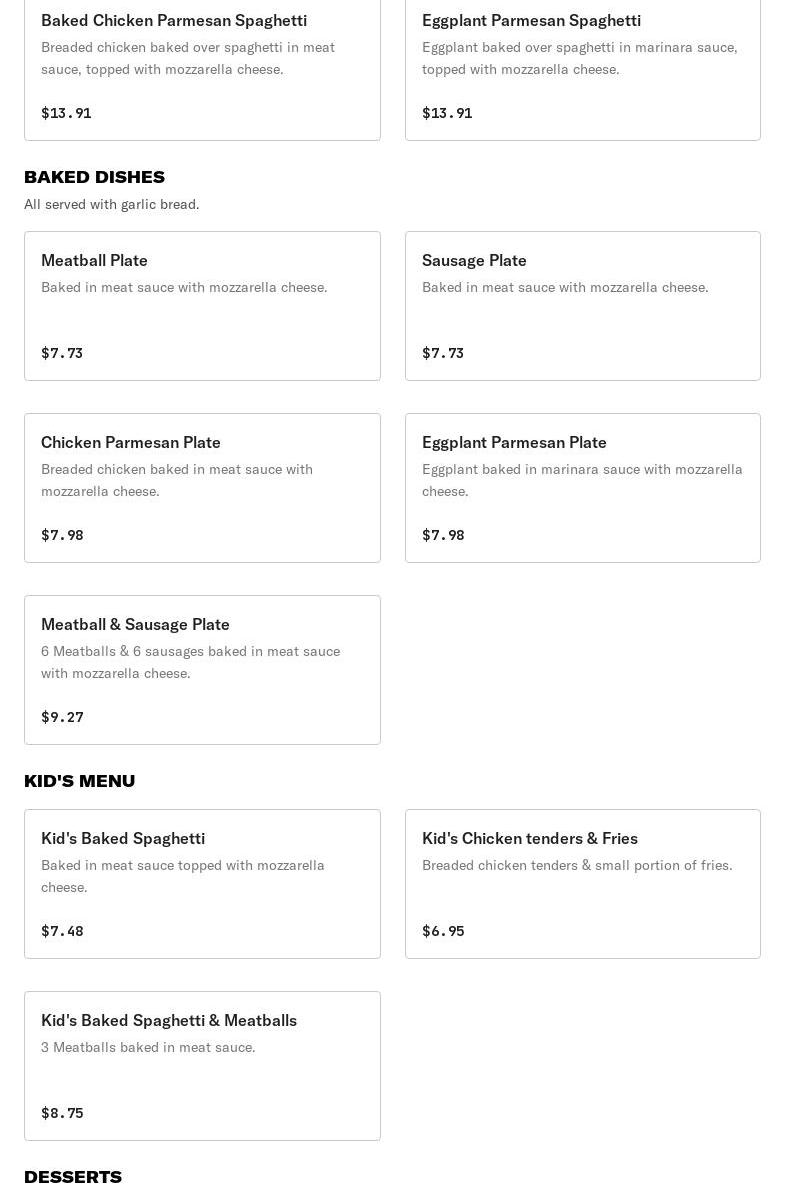The image size is (785, 1189).
Task: Click the Eggplant Parmesan Plate title
Action: coord(514,442)
